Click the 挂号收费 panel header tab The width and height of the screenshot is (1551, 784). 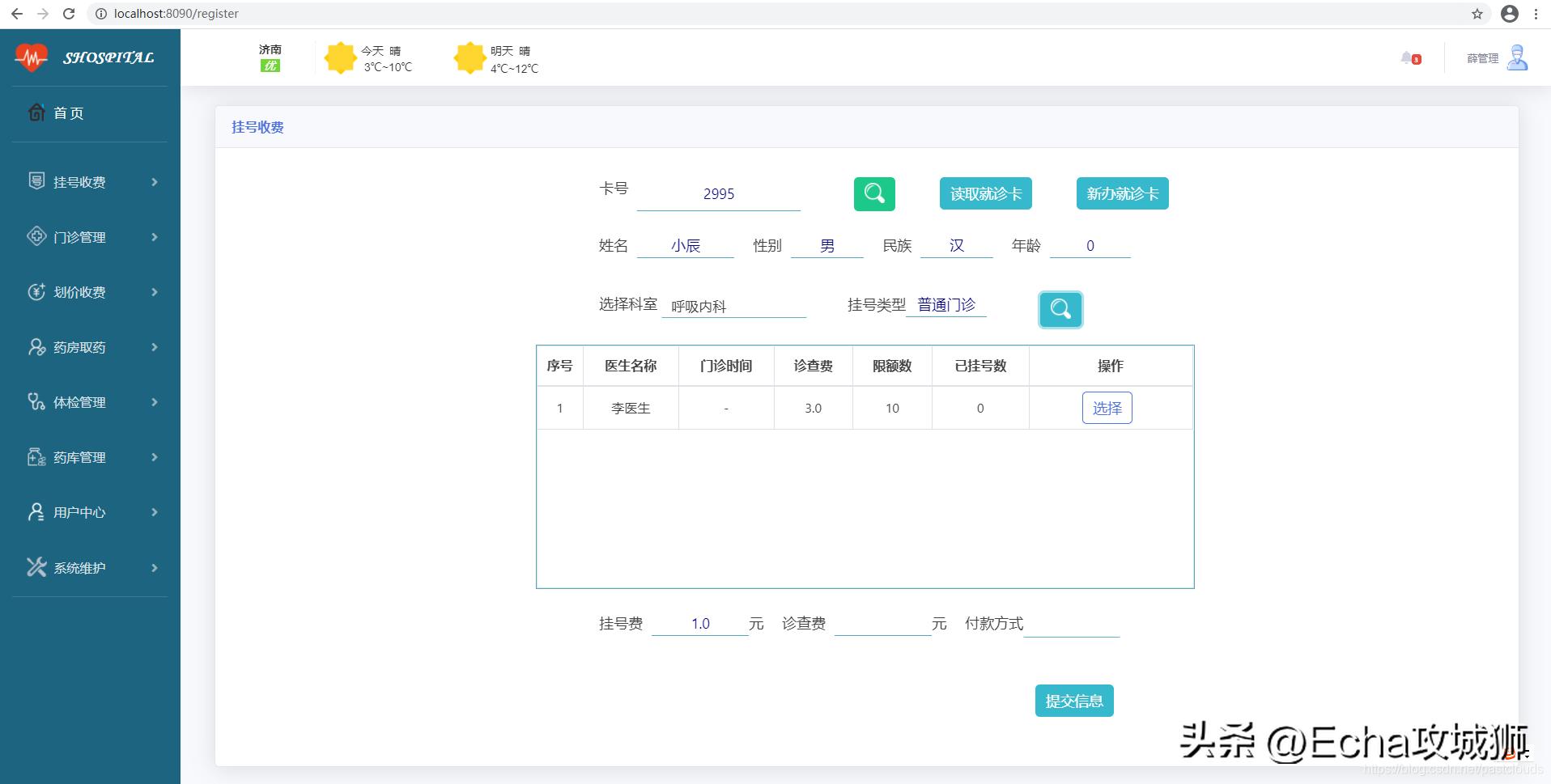tap(257, 127)
